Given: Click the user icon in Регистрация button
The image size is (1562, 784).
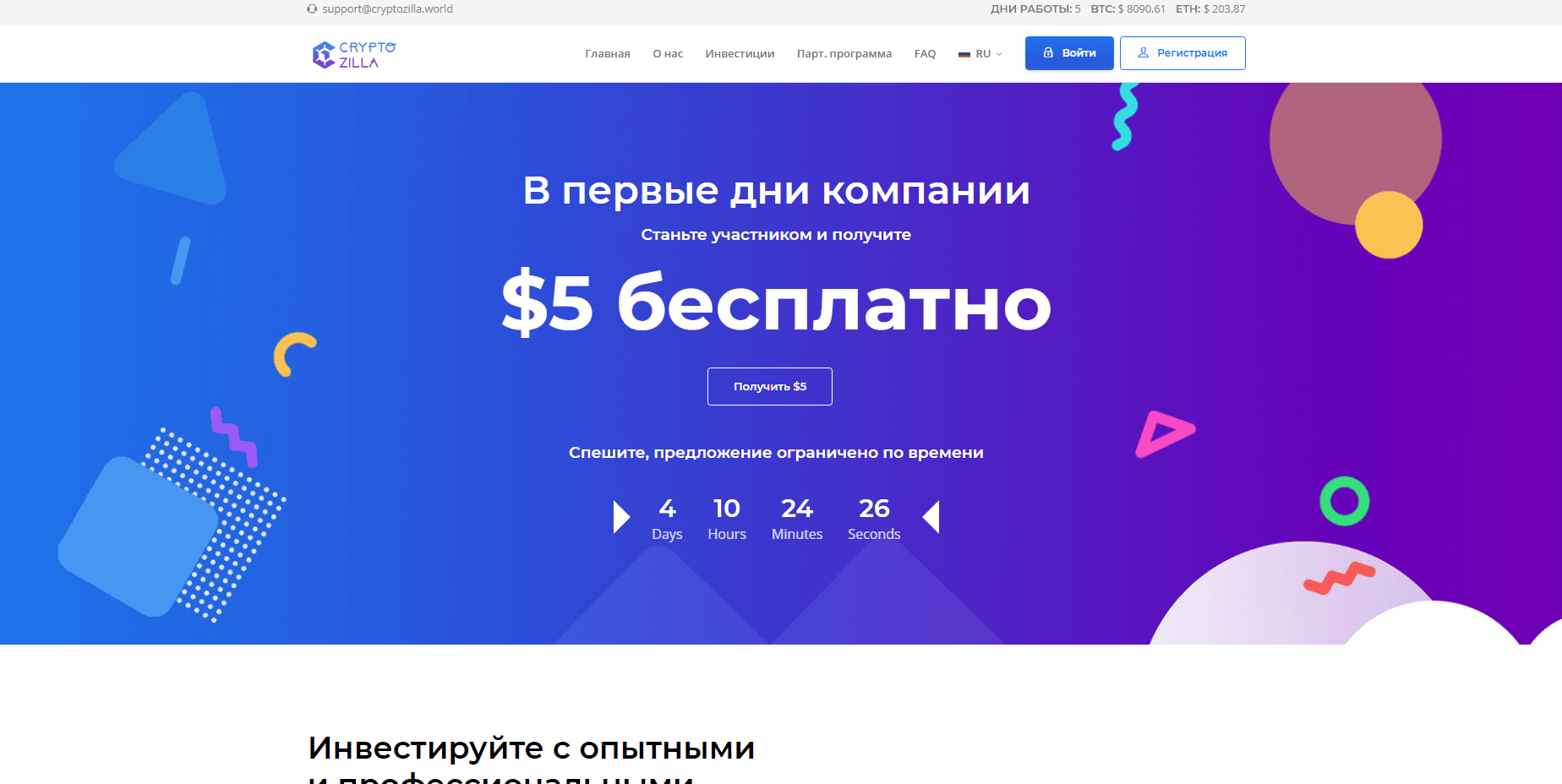Looking at the screenshot, I should click(1144, 52).
